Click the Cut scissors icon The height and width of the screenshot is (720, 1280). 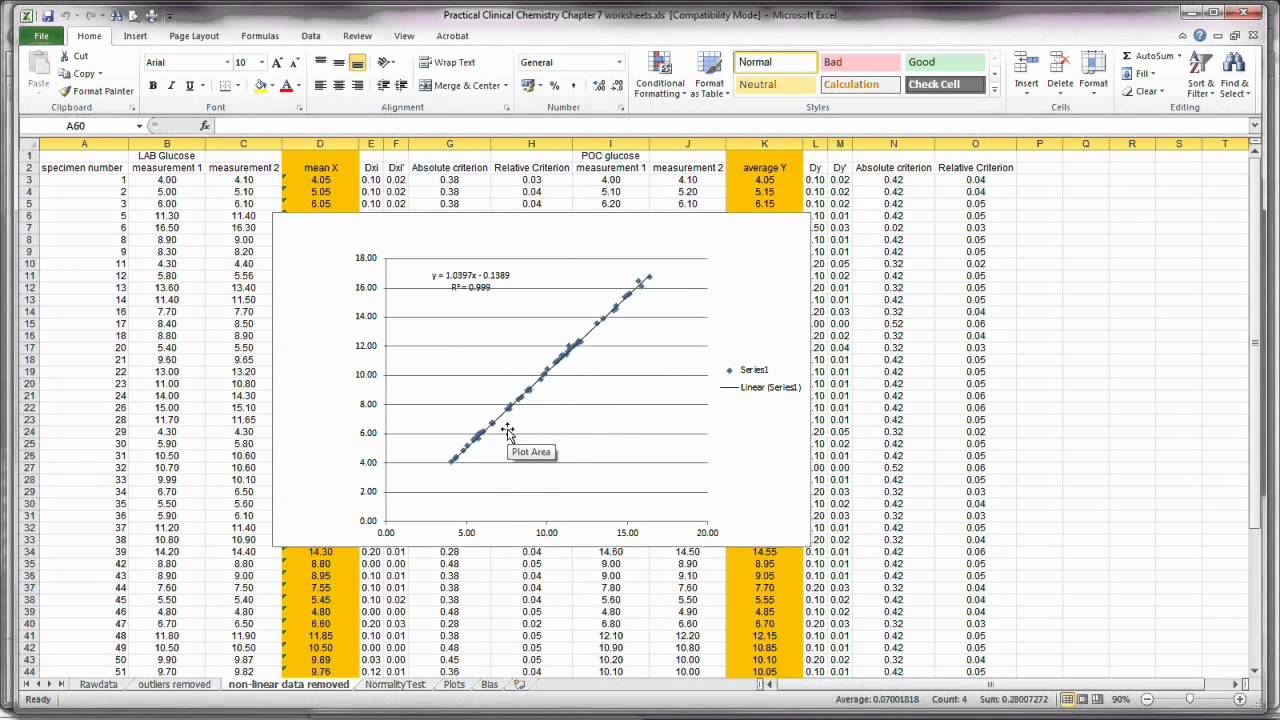[x=65, y=56]
